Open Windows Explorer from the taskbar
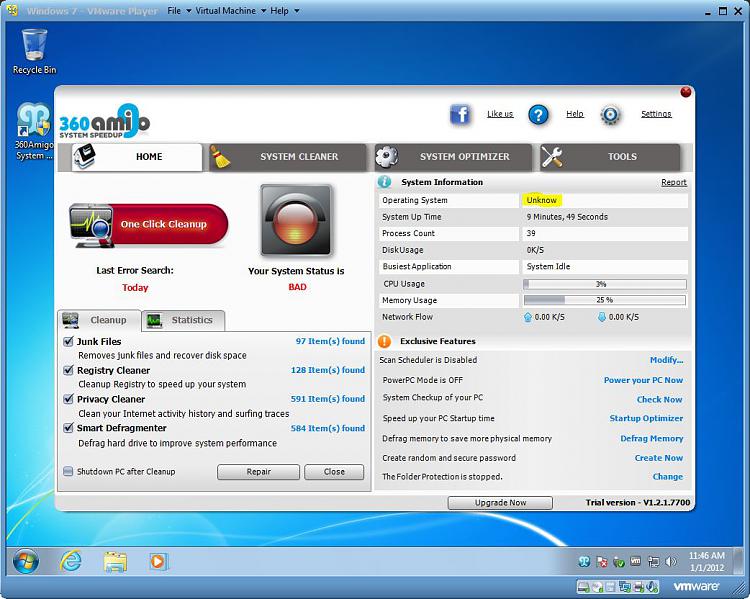 (115, 562)
